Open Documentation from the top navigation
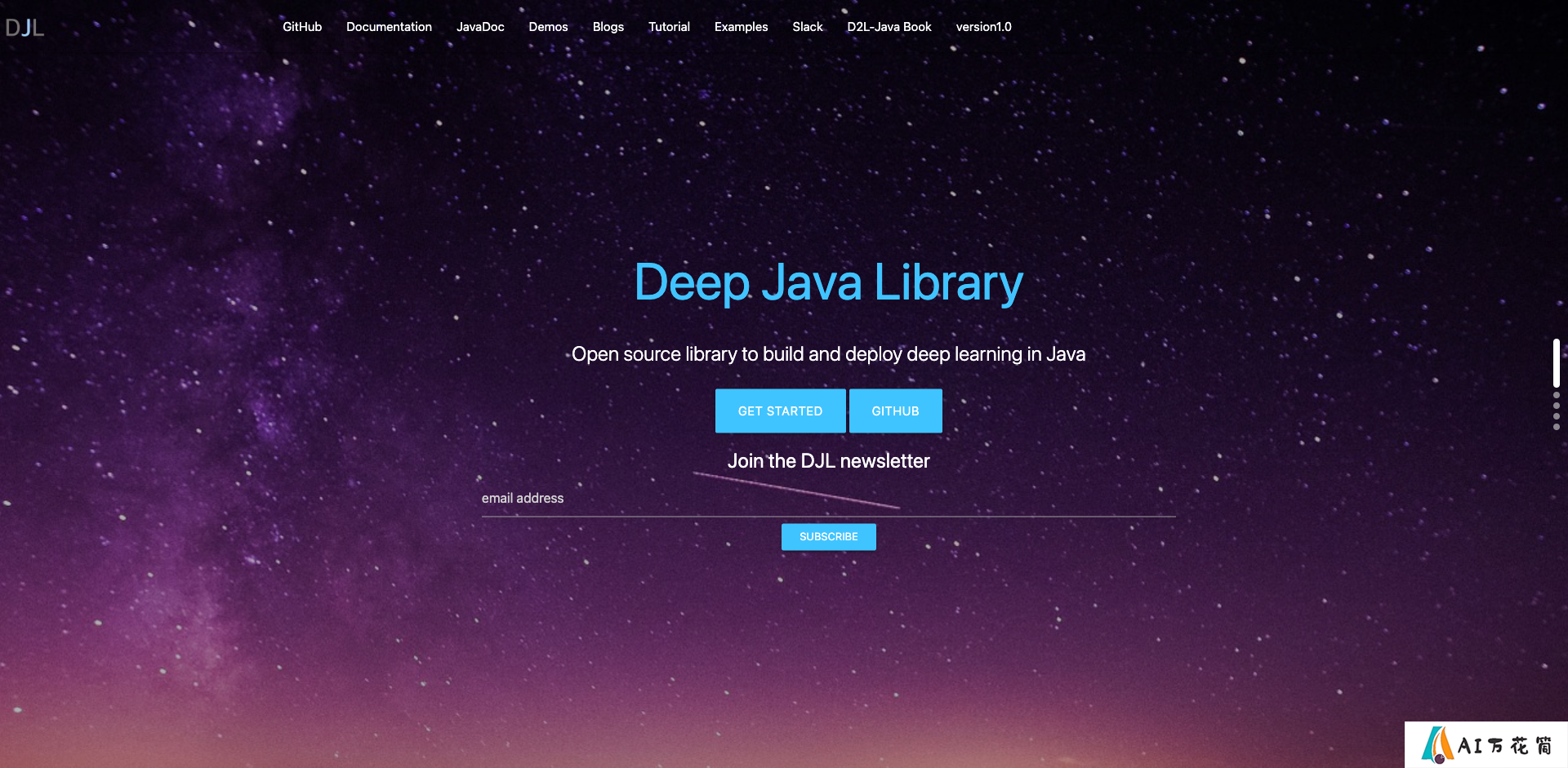1568x768 pixels. 389,27
